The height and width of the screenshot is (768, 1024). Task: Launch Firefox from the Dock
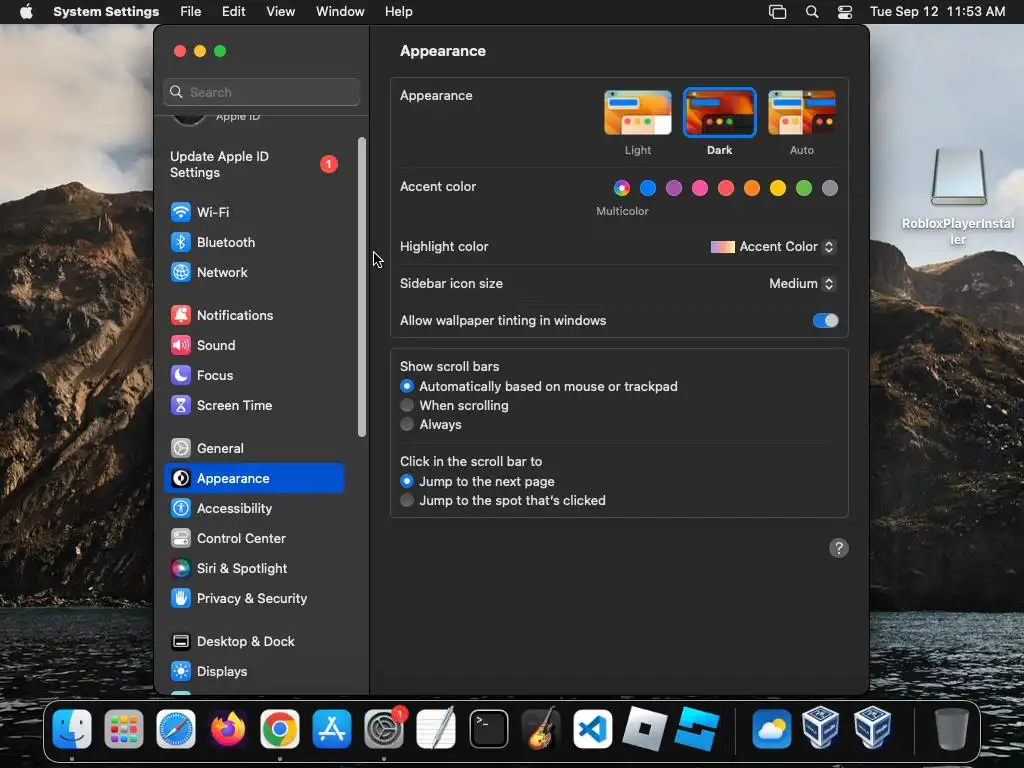click(228, 729)
